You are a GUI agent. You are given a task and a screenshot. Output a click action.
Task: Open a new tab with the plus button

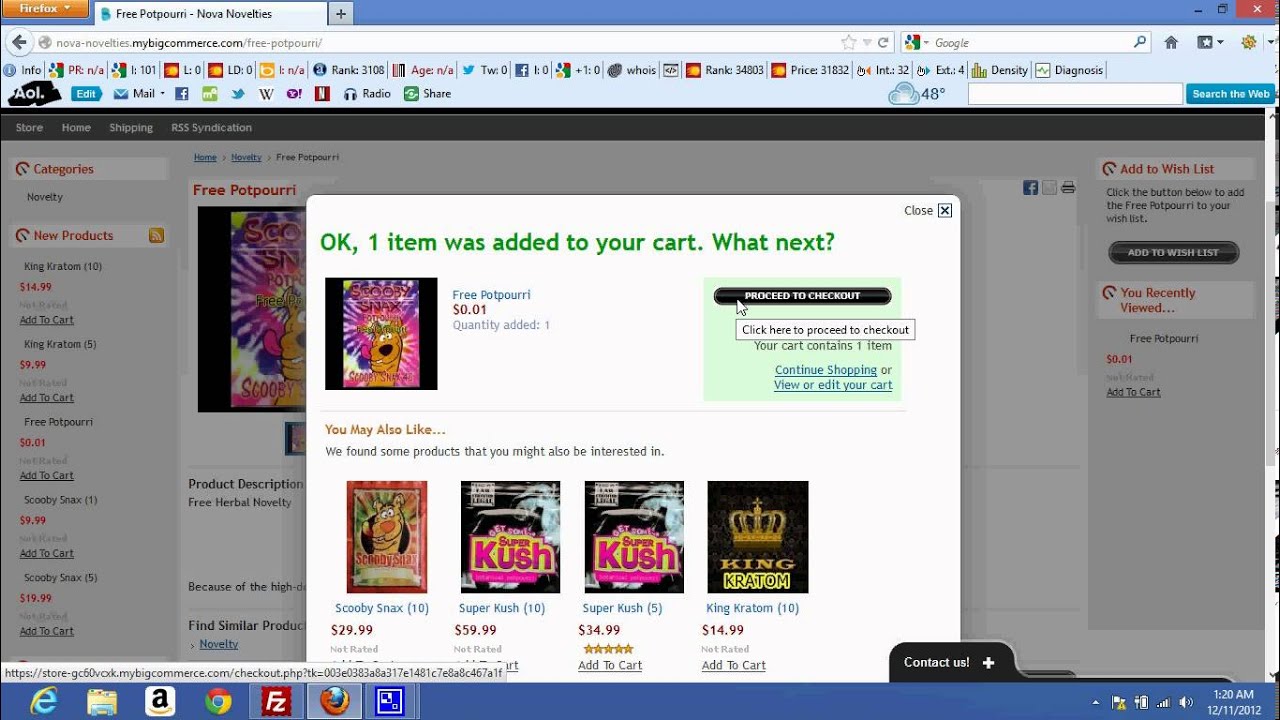pos(341,14)
